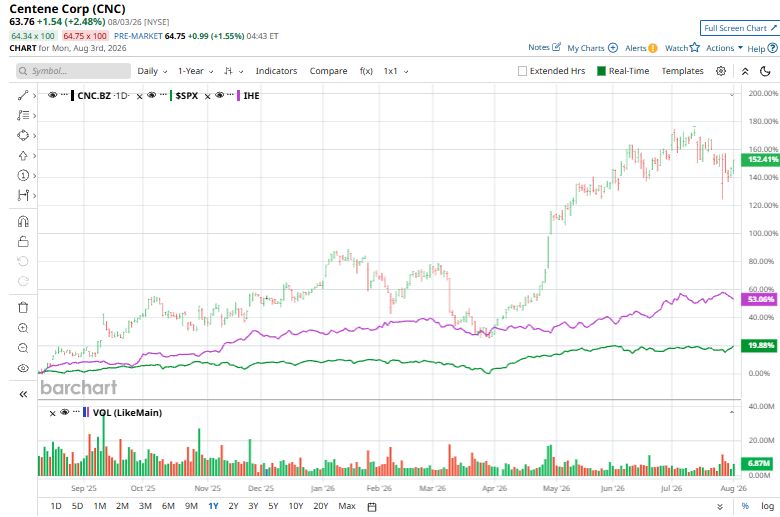The height and width of the screenshot is (517, 780).
Task: Collapse the left drawing toolbar
Action: tap(23, 395)
